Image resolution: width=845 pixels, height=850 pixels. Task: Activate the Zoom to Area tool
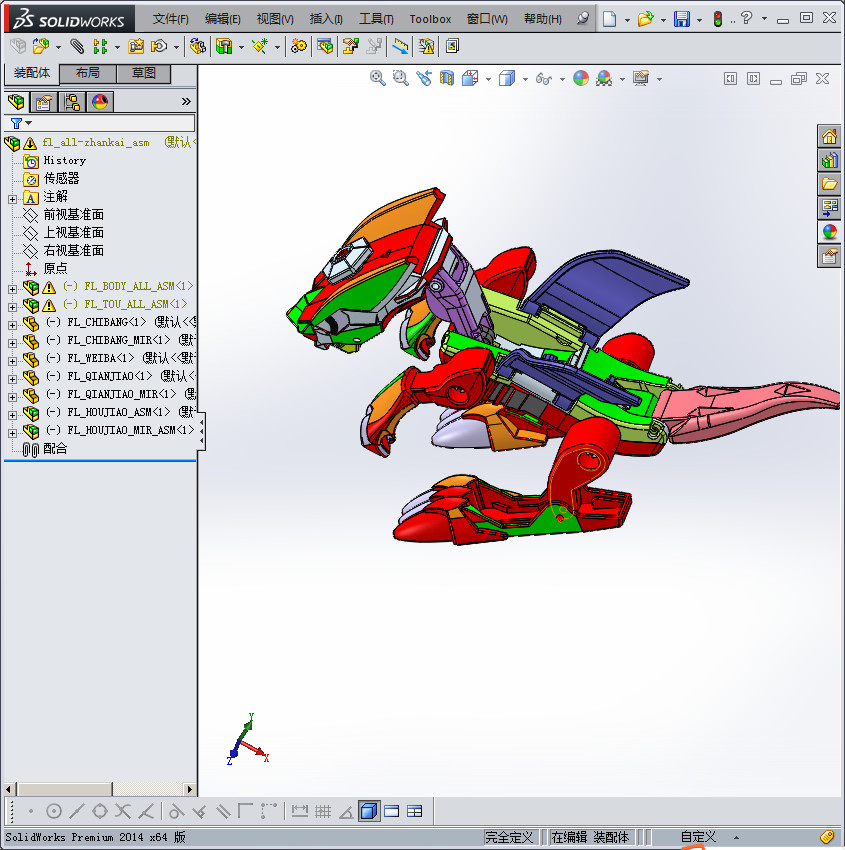[399, 79]
